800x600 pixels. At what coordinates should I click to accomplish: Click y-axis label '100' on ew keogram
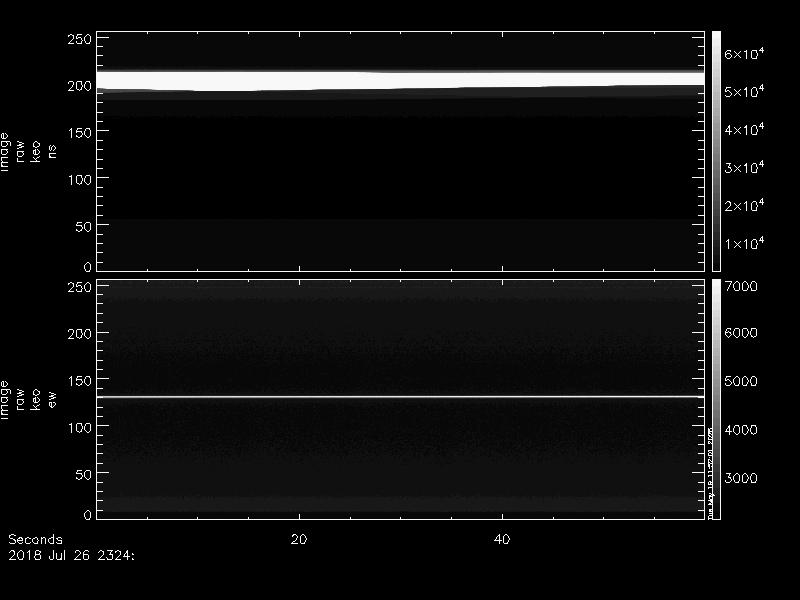click(x=79, y=428)
